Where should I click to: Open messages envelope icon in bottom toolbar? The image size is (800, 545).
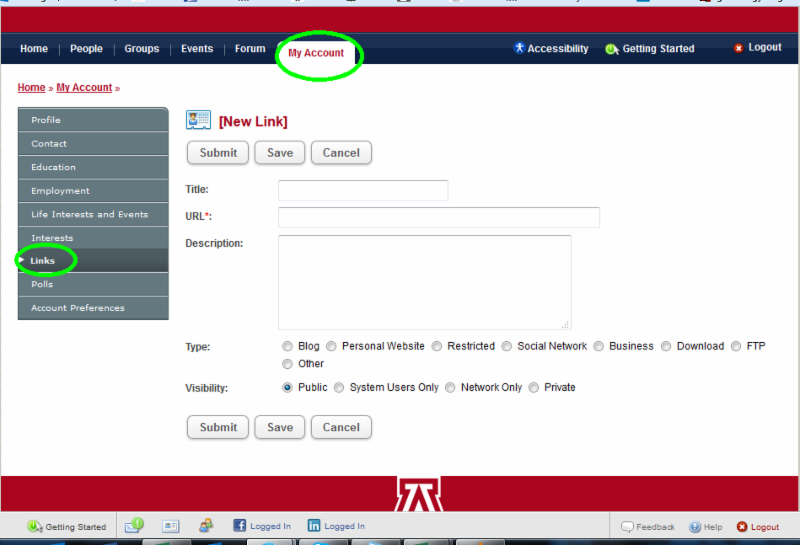tap(134, 525)
